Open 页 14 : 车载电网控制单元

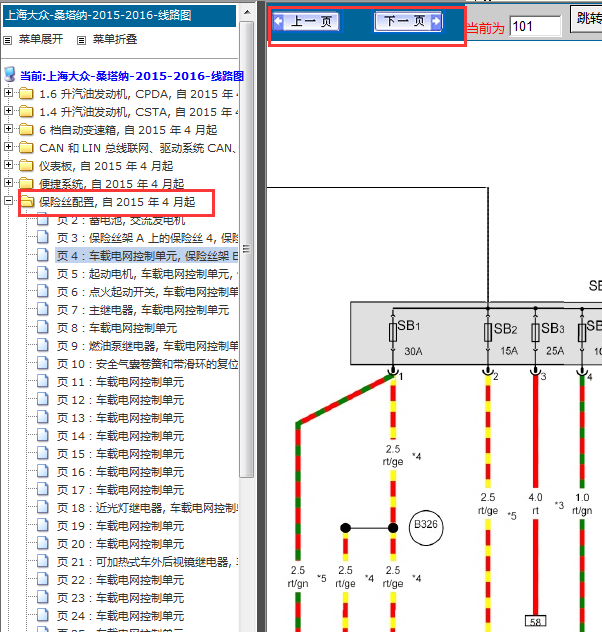120,436
